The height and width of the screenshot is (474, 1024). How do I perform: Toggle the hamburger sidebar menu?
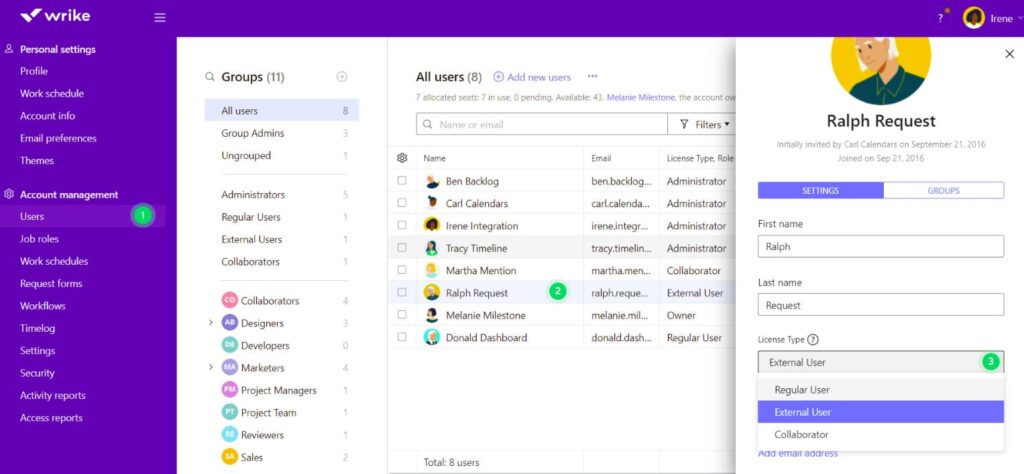pyautogui.click(x=160, y=18)
